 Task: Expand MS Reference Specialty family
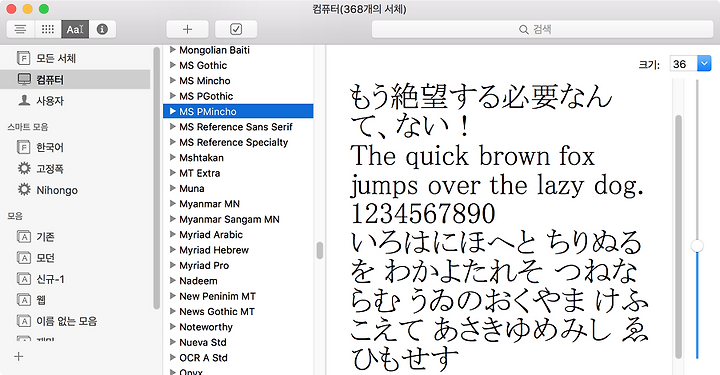pyautogui.click(x=173, y=142)
